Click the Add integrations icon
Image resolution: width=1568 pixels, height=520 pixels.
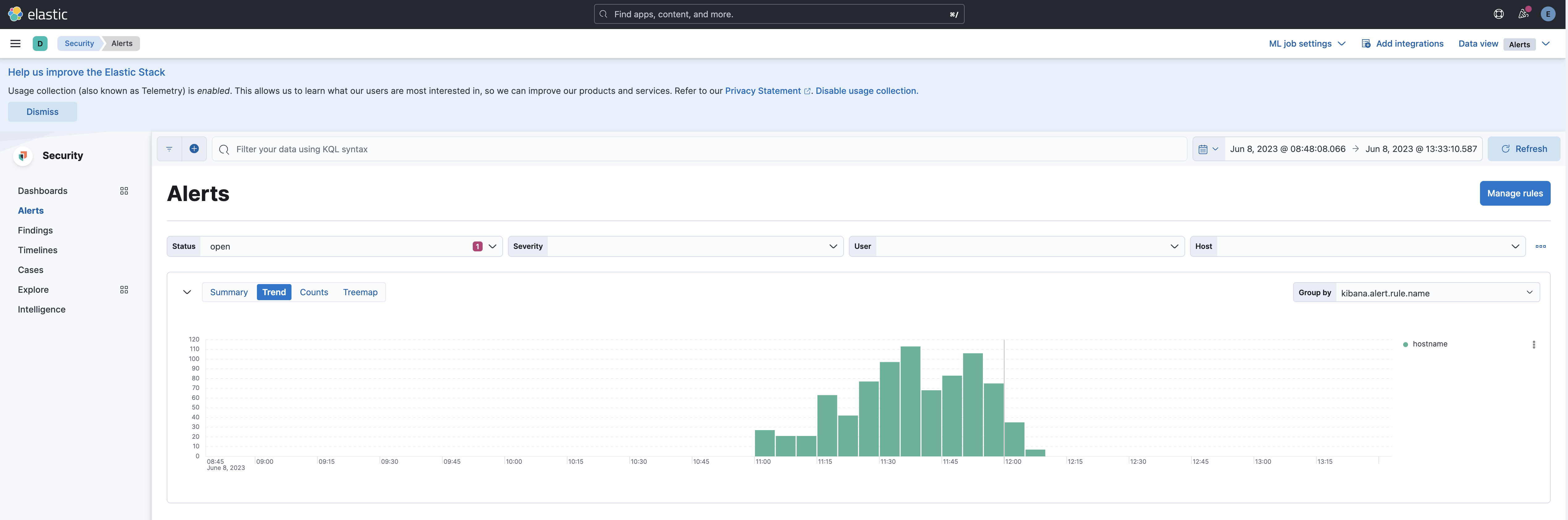coord(1366,44)
